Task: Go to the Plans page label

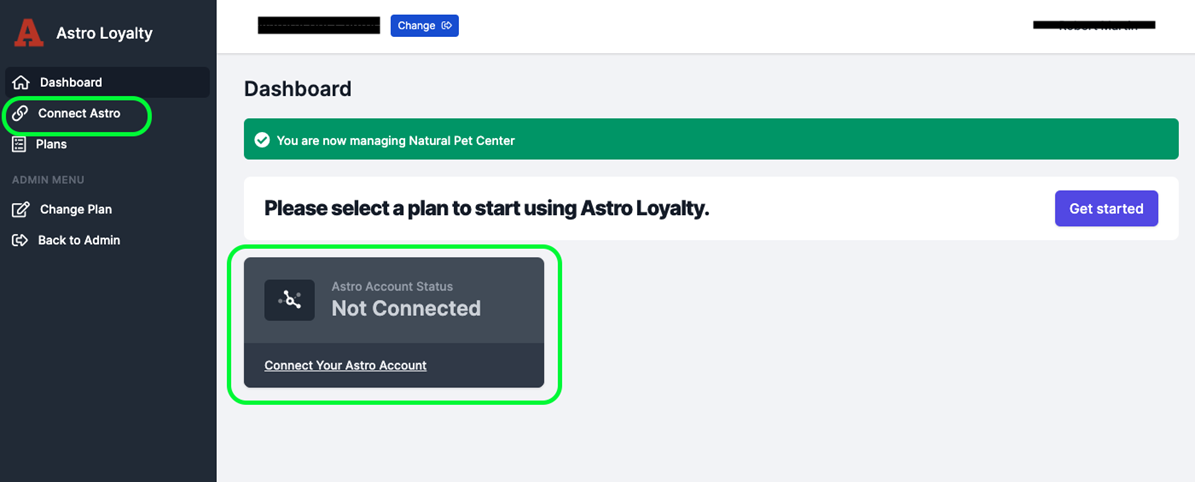Action: [52, 144]
